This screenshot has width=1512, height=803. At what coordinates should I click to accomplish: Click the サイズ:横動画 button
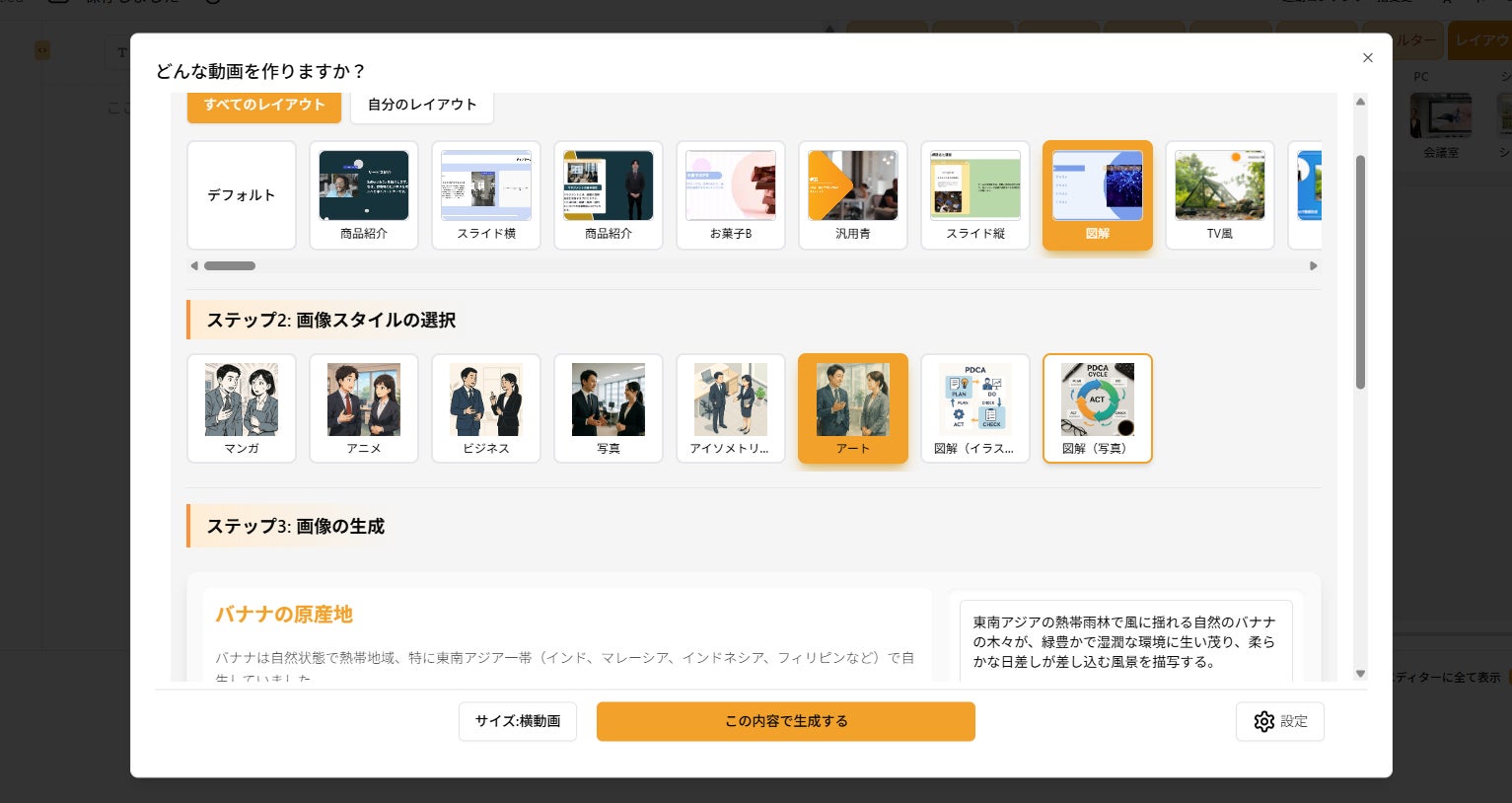pyautogui.click(x=518, y=721)
